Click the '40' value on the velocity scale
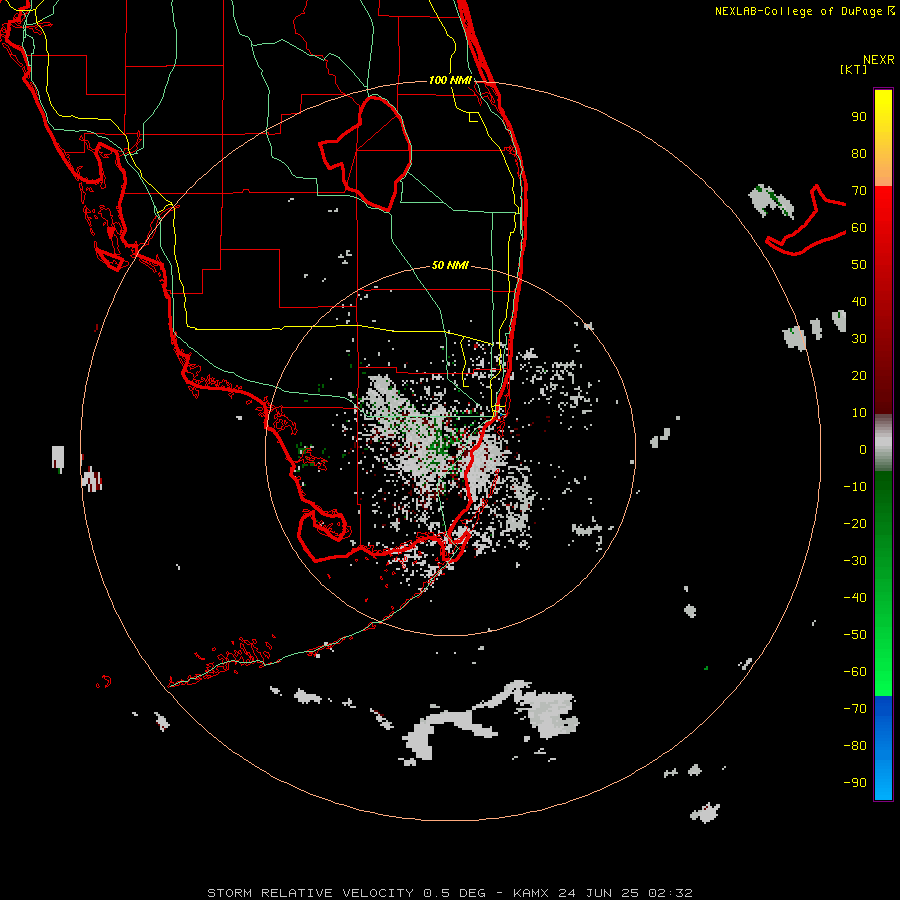The width and height of the screenshot is (900, 900). [x=859, y=302]
